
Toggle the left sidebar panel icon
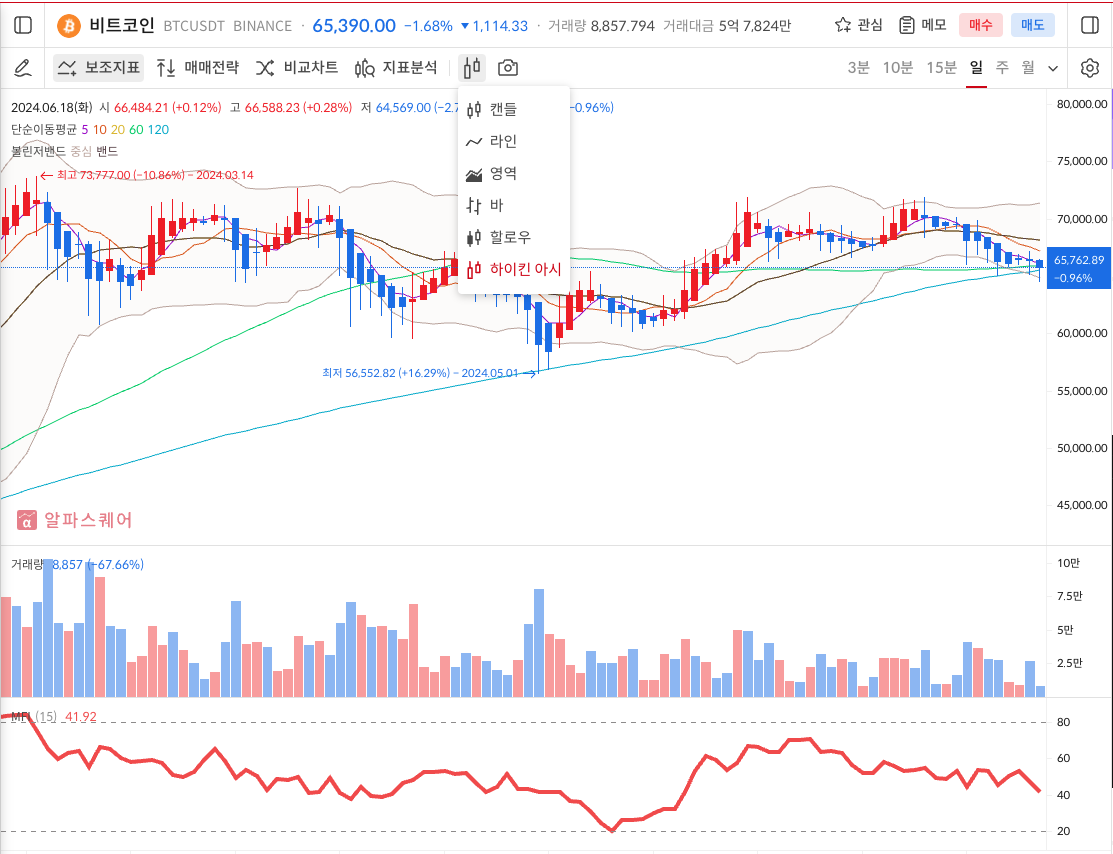click(x=23, y=26)
